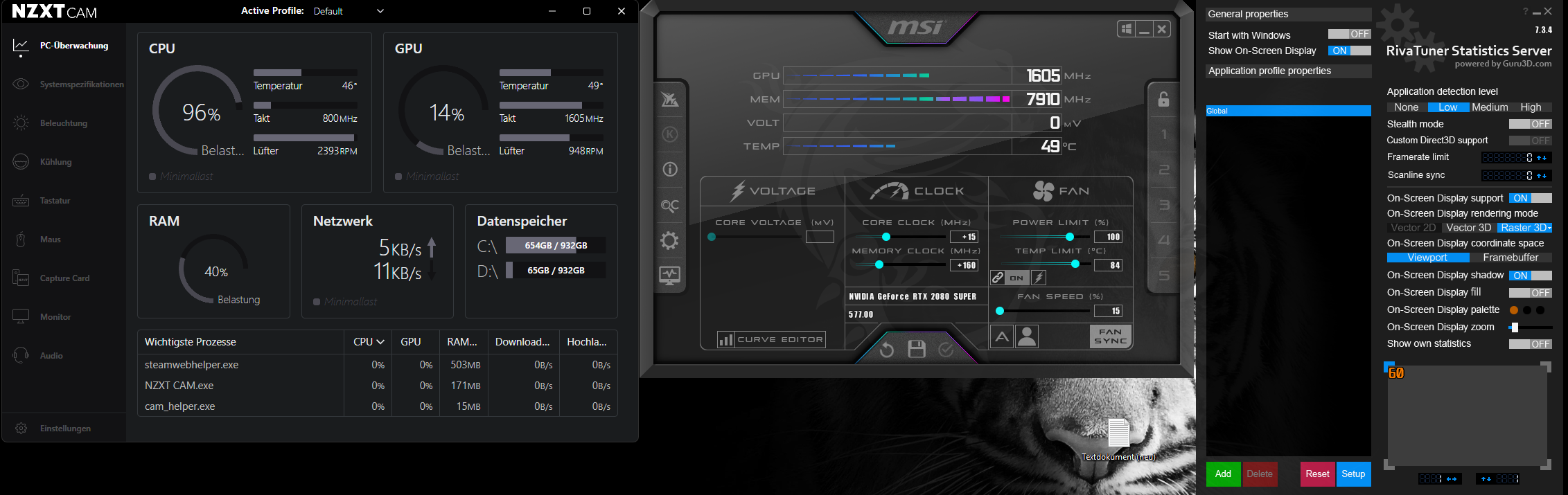Click the Fan Speed slider handle

1000,312
